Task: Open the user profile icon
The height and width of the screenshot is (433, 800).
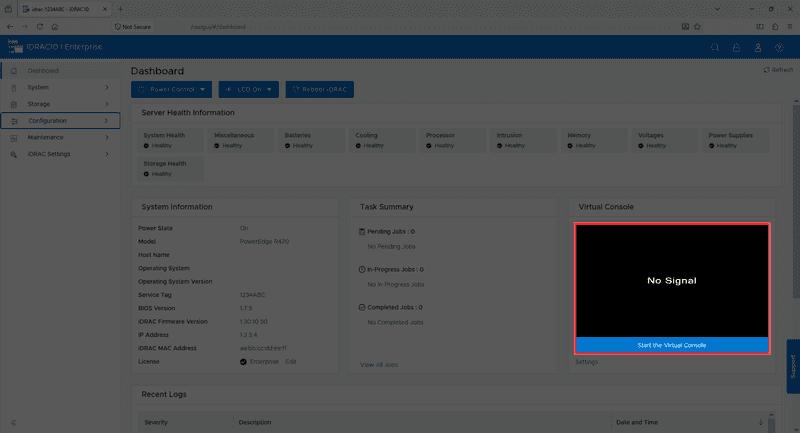Action: (x=758, y=47)
